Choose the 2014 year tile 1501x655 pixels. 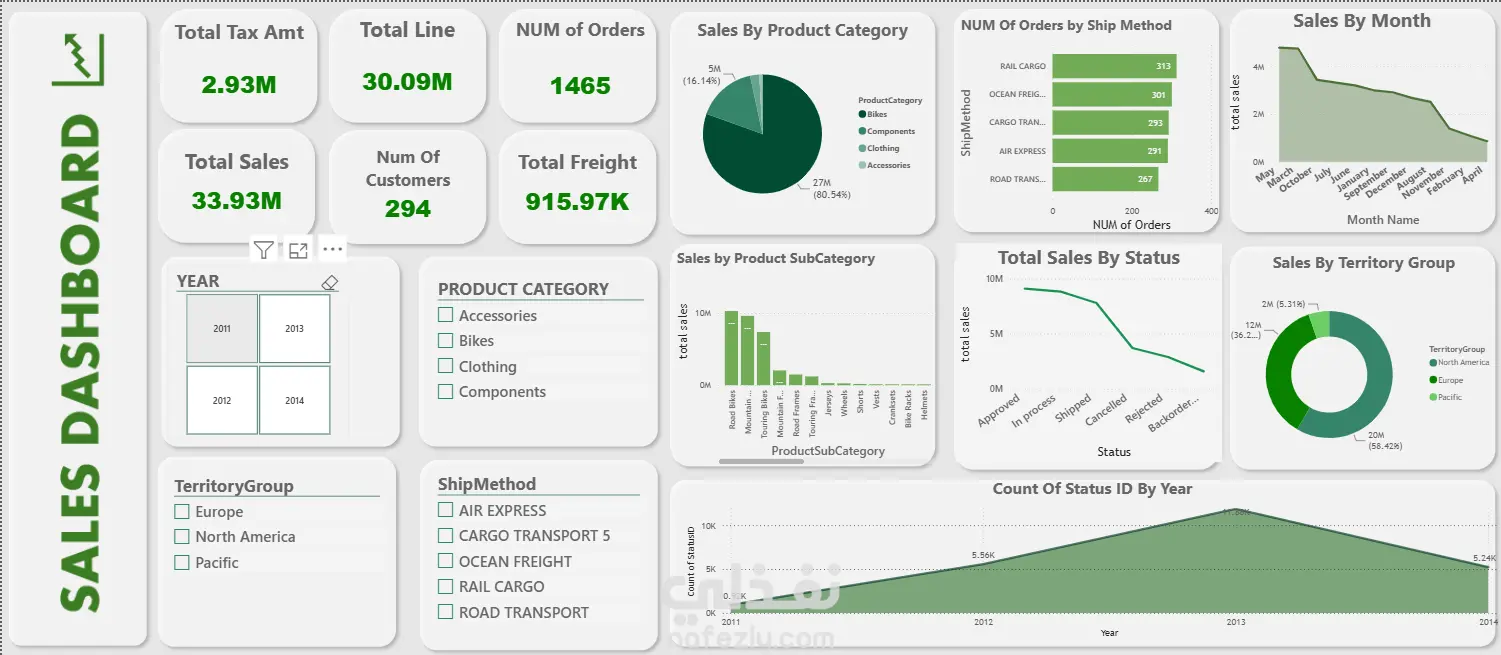[x=294, y=400]
